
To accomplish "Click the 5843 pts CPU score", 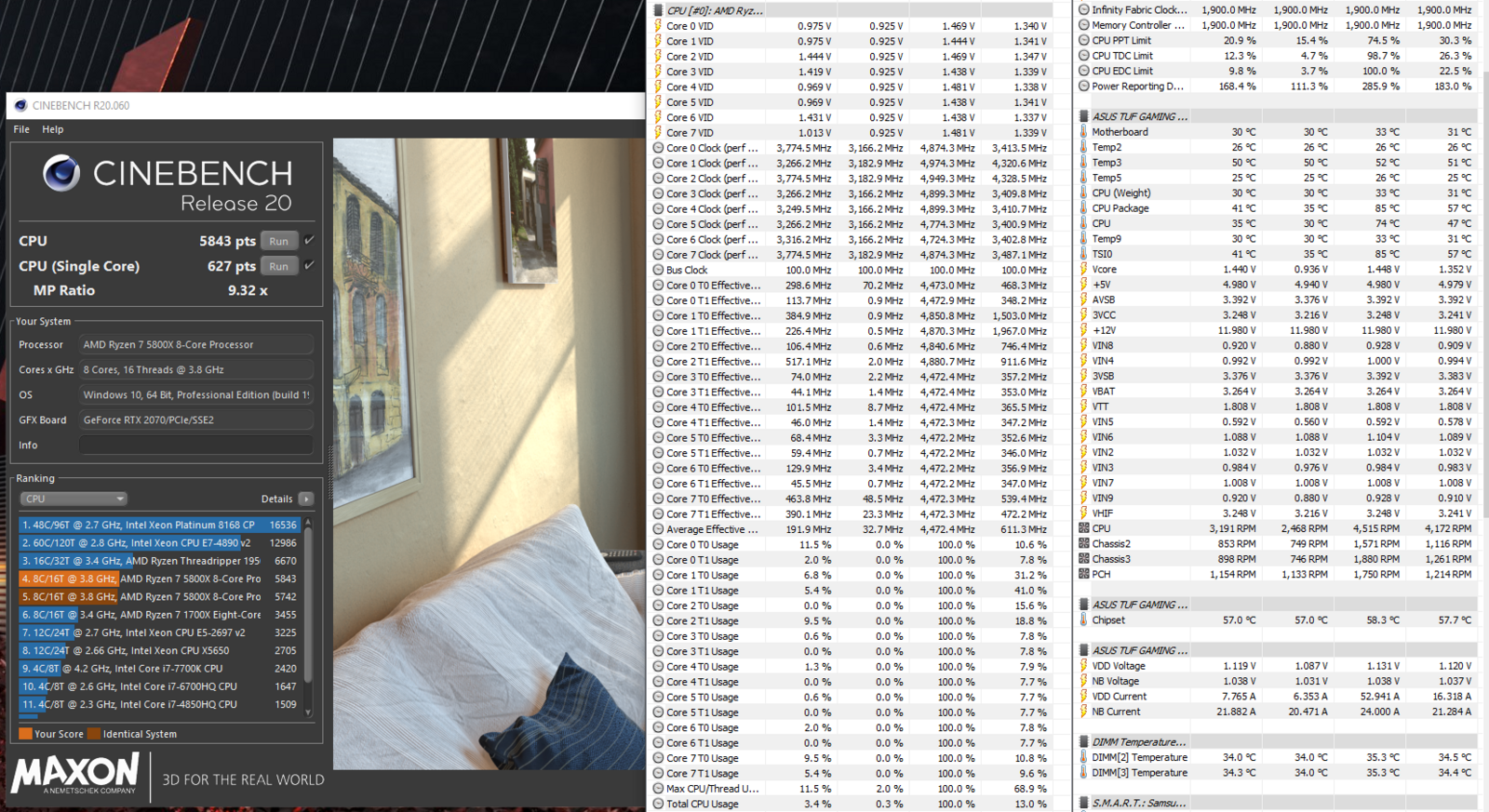I will coord(227,241).
